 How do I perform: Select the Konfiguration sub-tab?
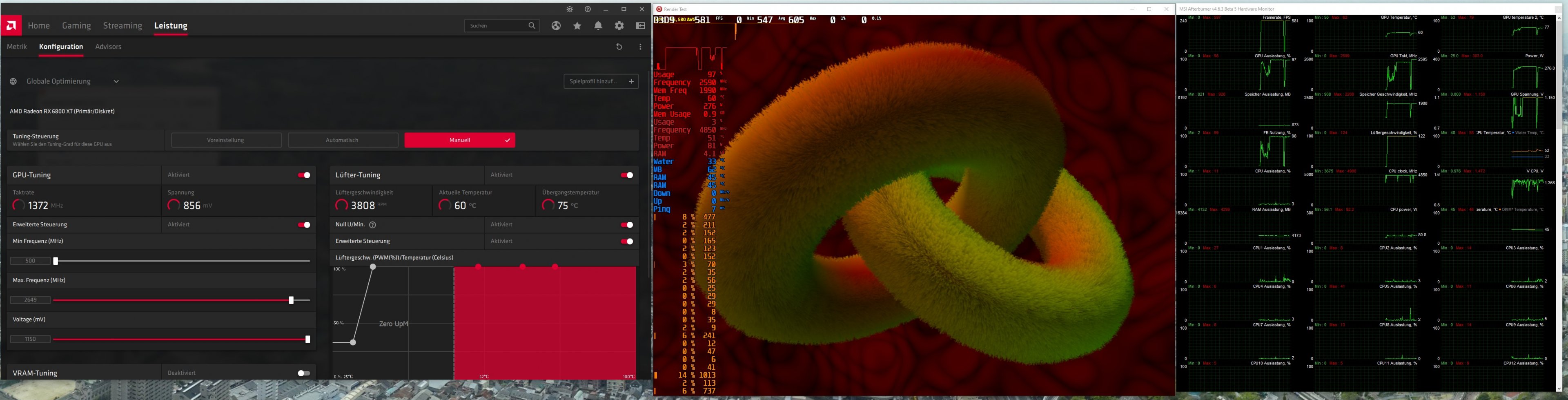pos(61,47)
